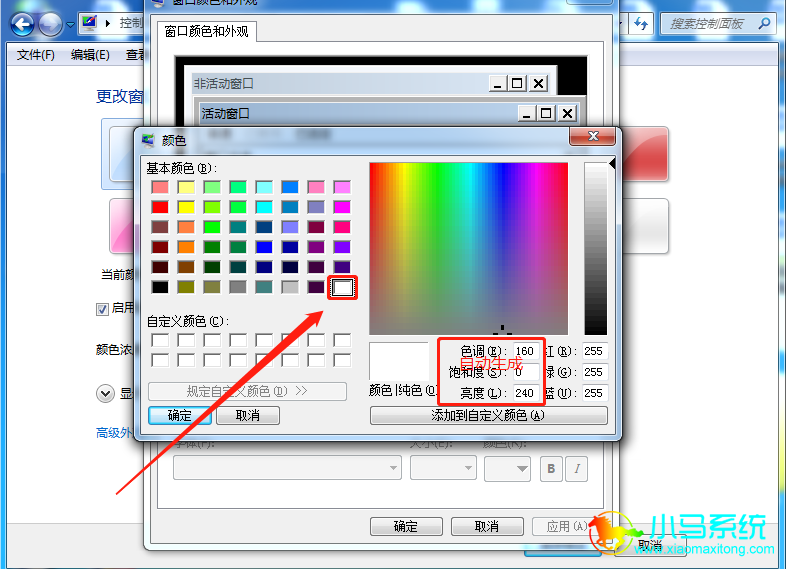Click 取消 in 窗口颜色和外观 dialog
The width and height of the screenshot is (786, 569).
coord(487,526)
